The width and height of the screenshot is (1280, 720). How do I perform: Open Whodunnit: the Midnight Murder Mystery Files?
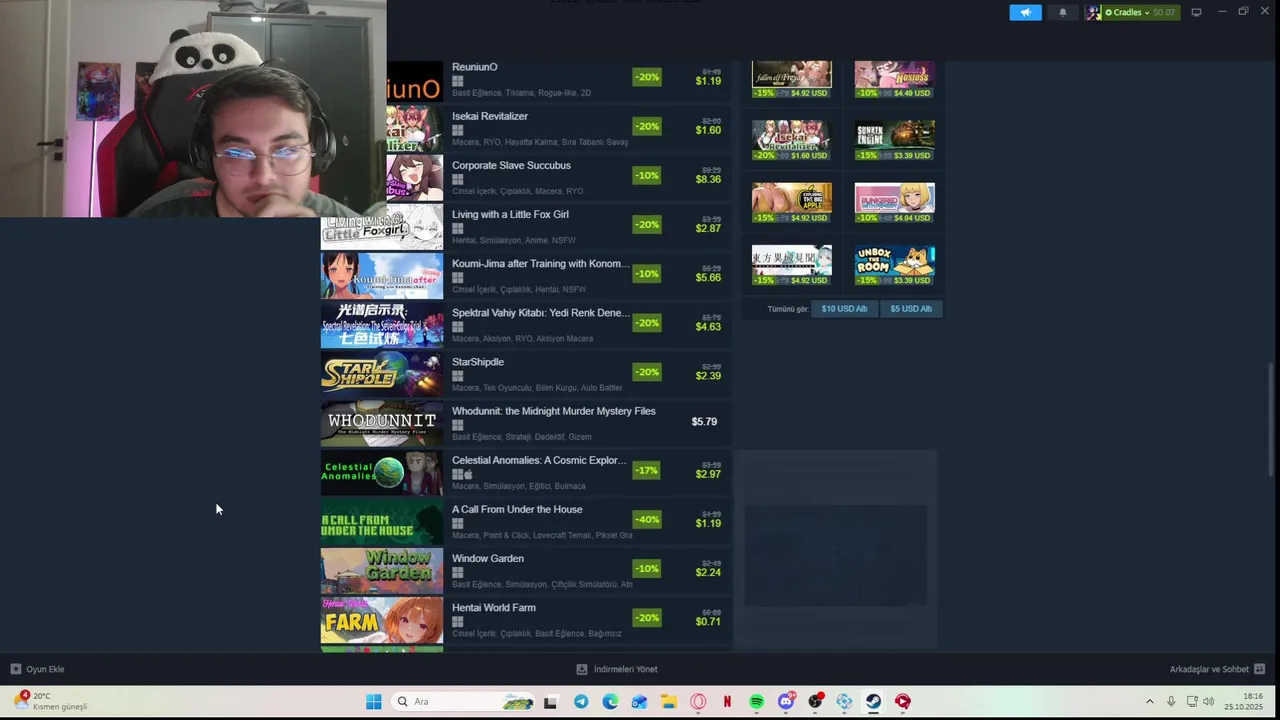point(553,411)
